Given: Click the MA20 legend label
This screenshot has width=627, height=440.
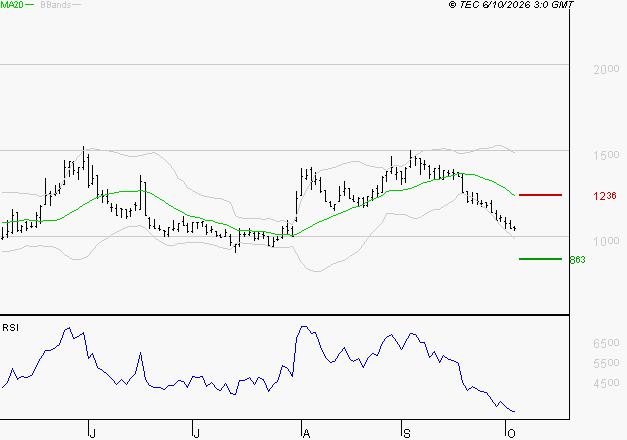Looking at the screenshot, I should [11, 5].
